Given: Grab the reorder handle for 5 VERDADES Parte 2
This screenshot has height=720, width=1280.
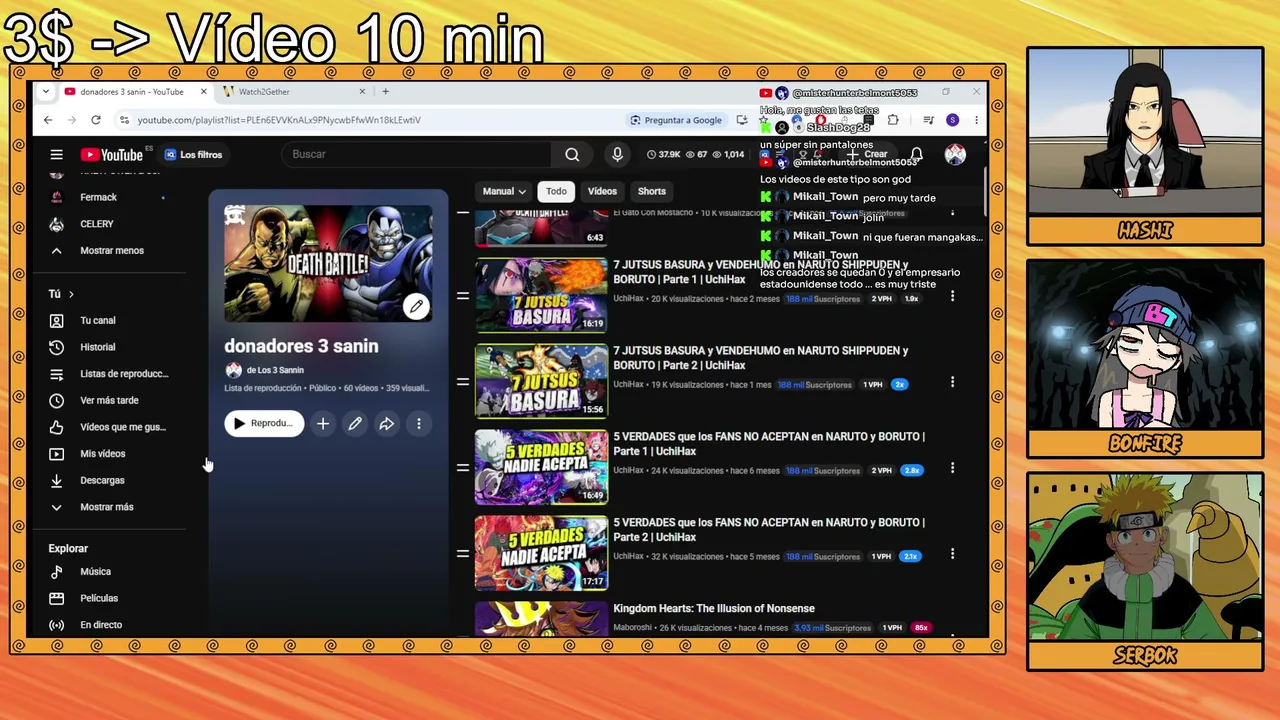Looking at the screenshot, I should pos(463,554).
